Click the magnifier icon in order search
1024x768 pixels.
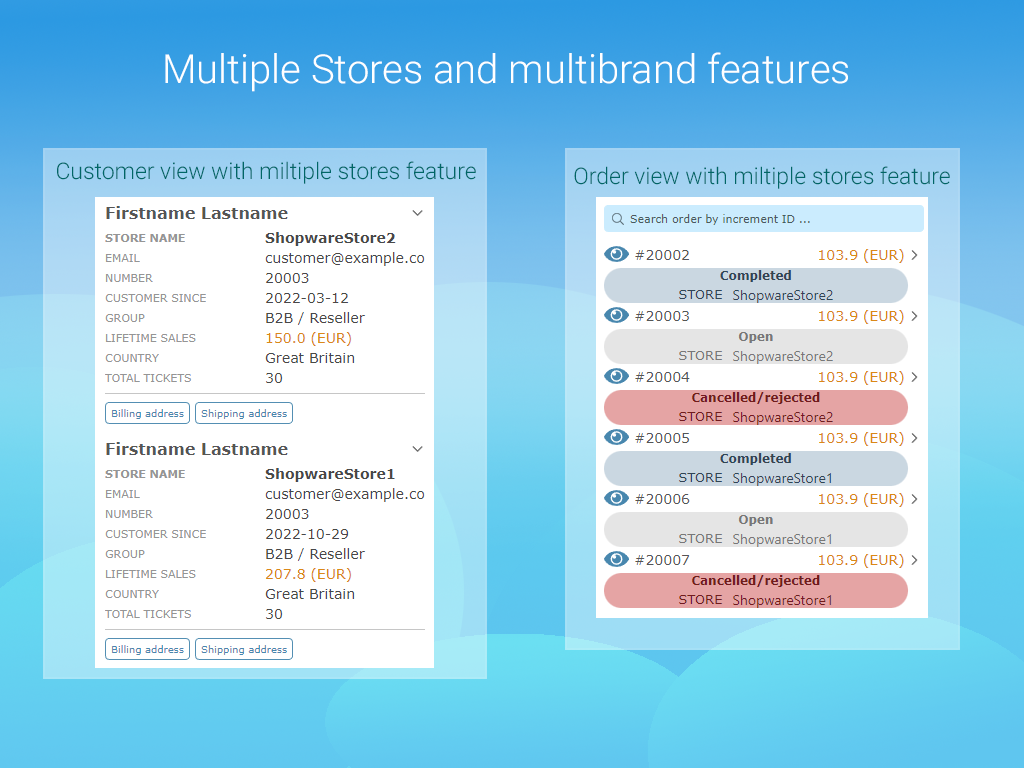click(619, 219)
